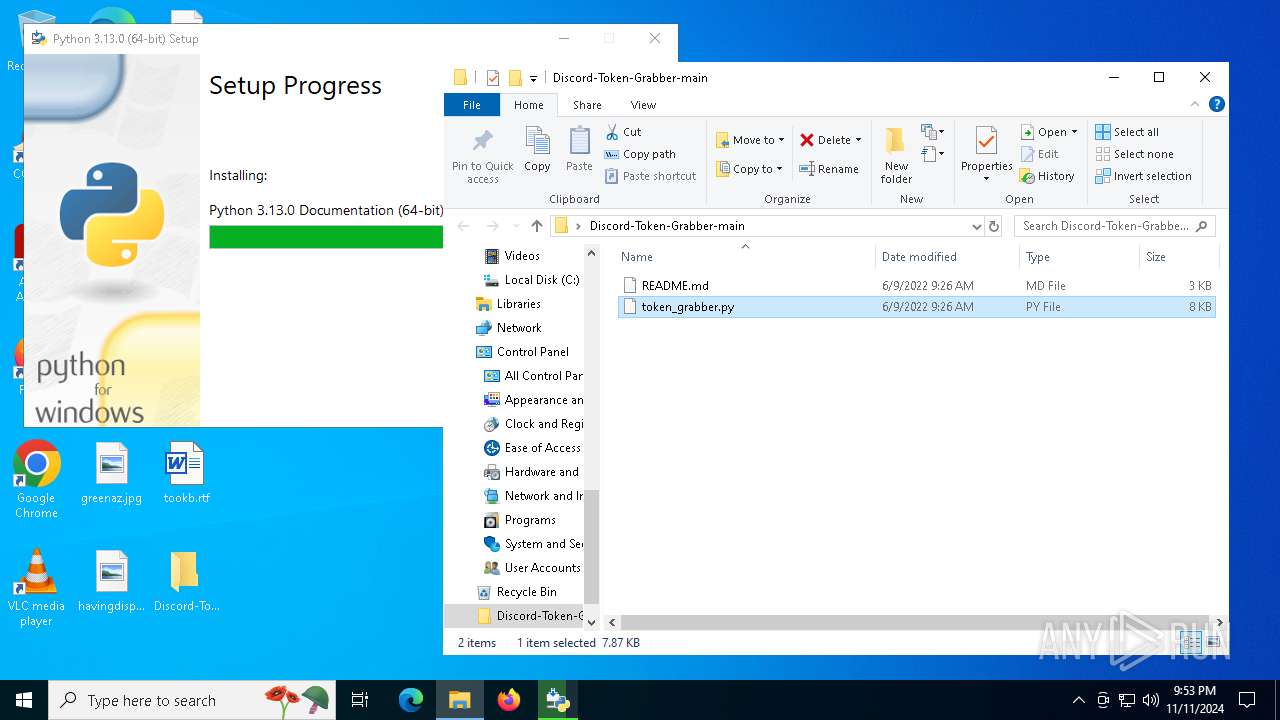The width and height of the screenshot is (1280, 720).
Task: Click the Paste ribbon icon
Action: point(579,148)
